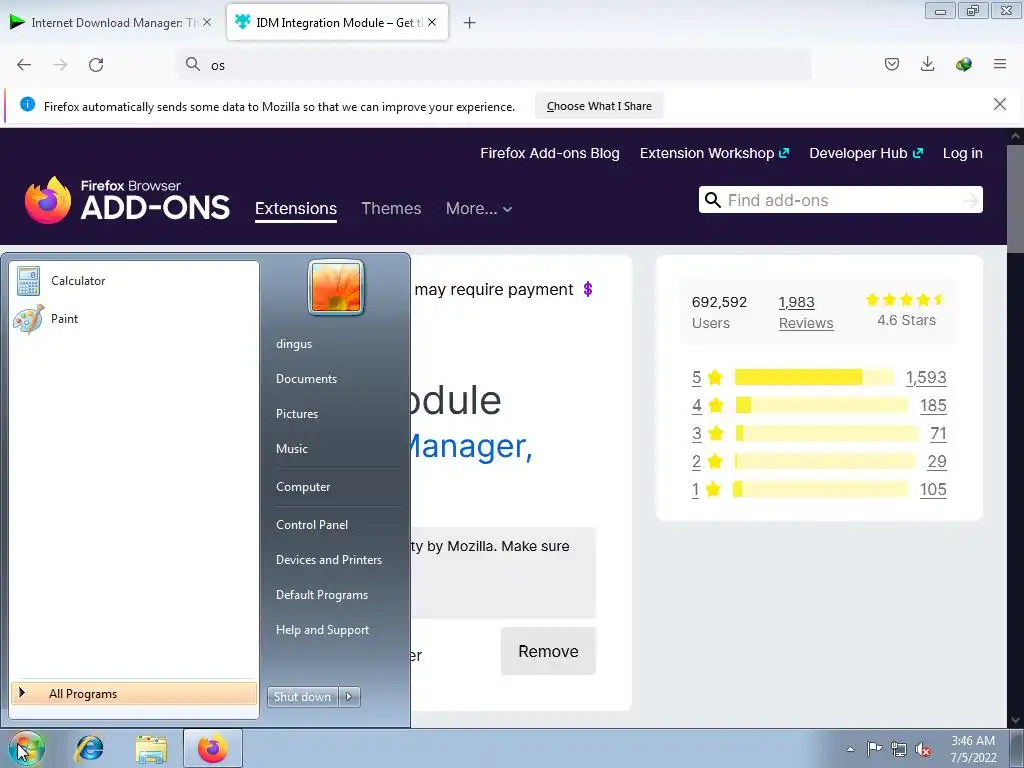Open Internet Explorer from taskbar
Viewport: 1024px width, 768px height.
coord(89,748)
